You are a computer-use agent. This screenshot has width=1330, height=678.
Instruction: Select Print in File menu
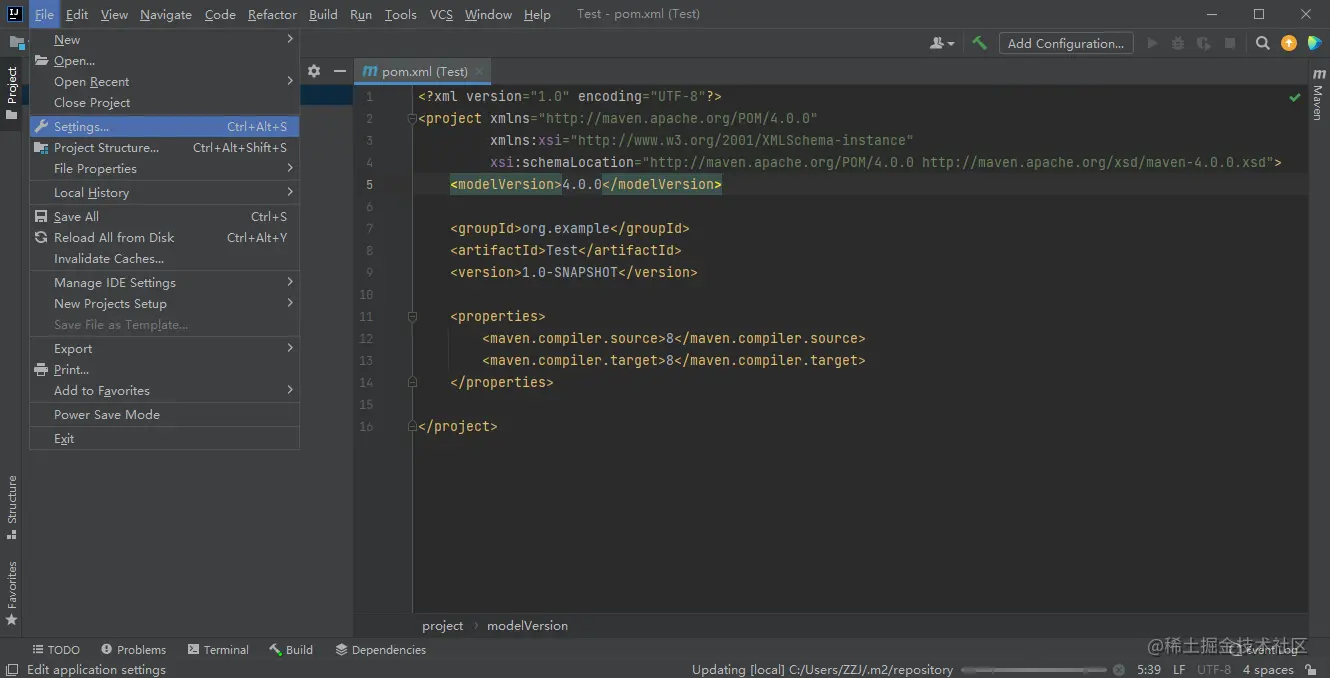(165, 370)
